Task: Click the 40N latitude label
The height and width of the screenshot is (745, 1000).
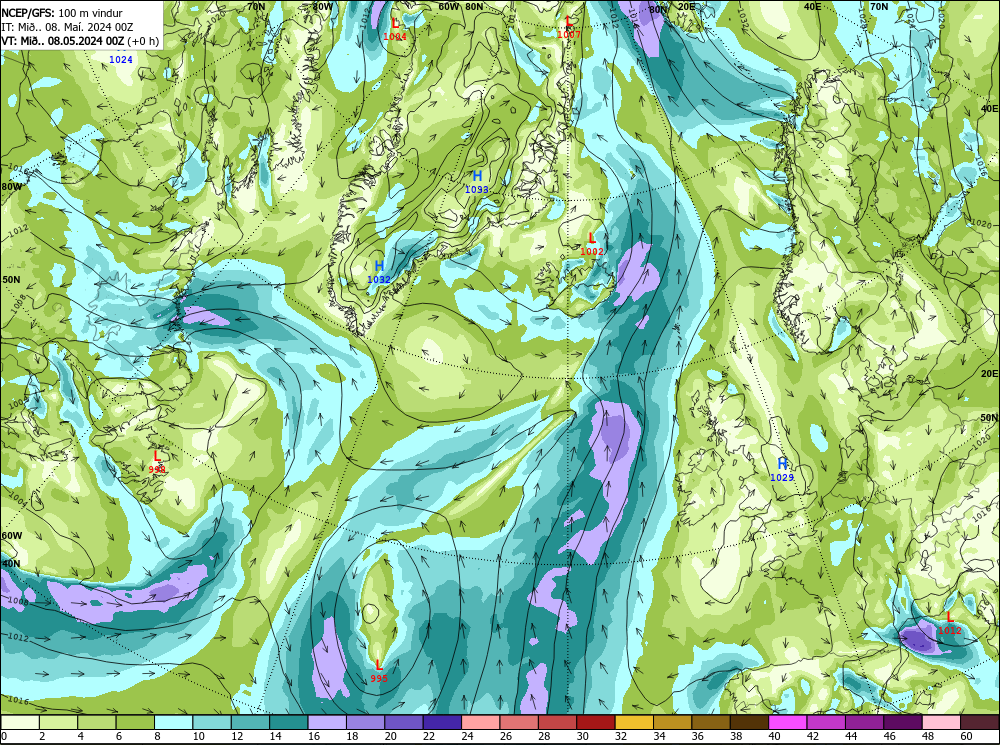Action: coord(11,564)
